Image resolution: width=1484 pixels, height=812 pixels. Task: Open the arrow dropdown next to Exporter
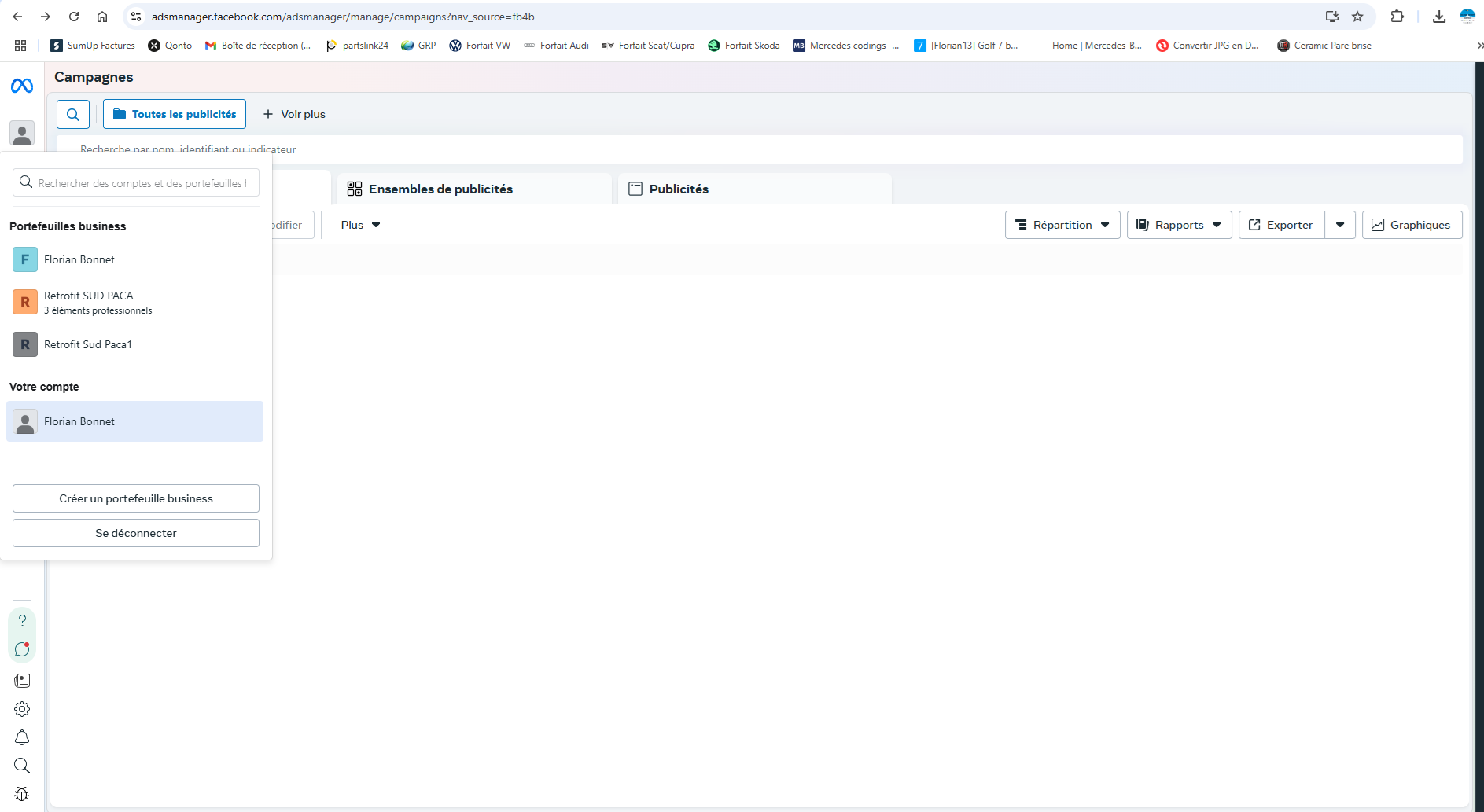click(1340, 225)
